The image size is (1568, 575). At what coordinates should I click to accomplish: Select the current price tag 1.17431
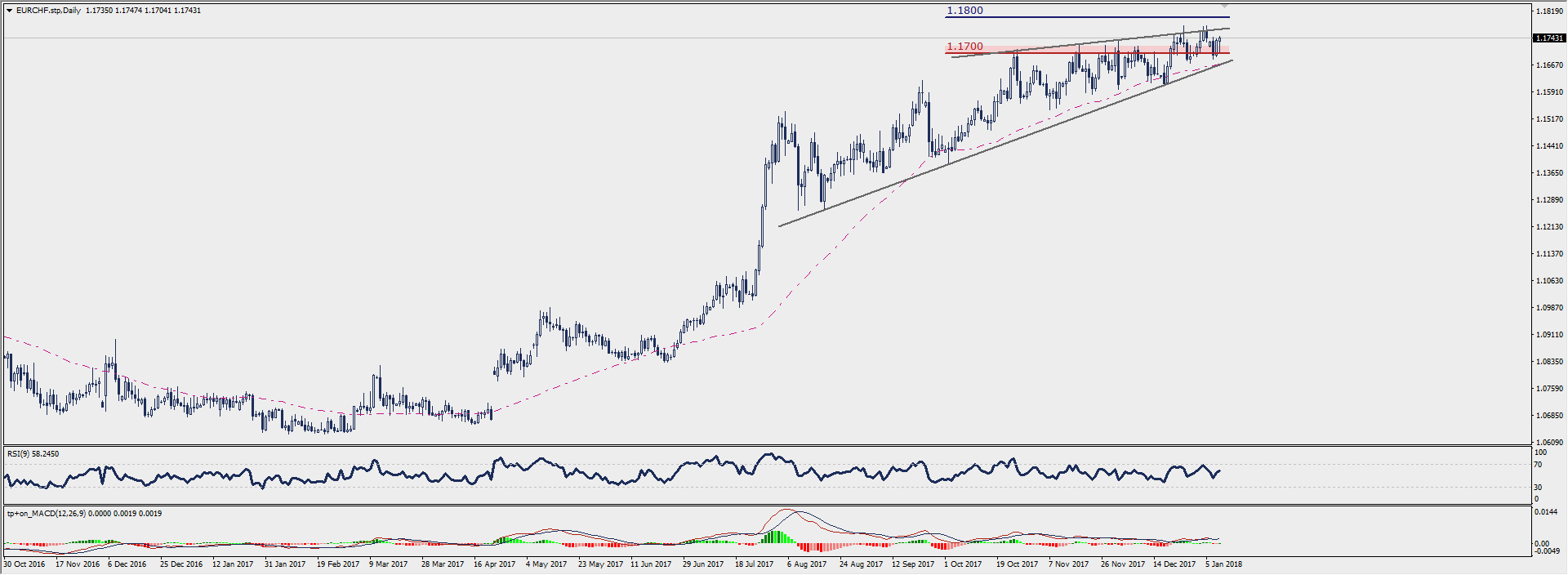[1549, 38]
